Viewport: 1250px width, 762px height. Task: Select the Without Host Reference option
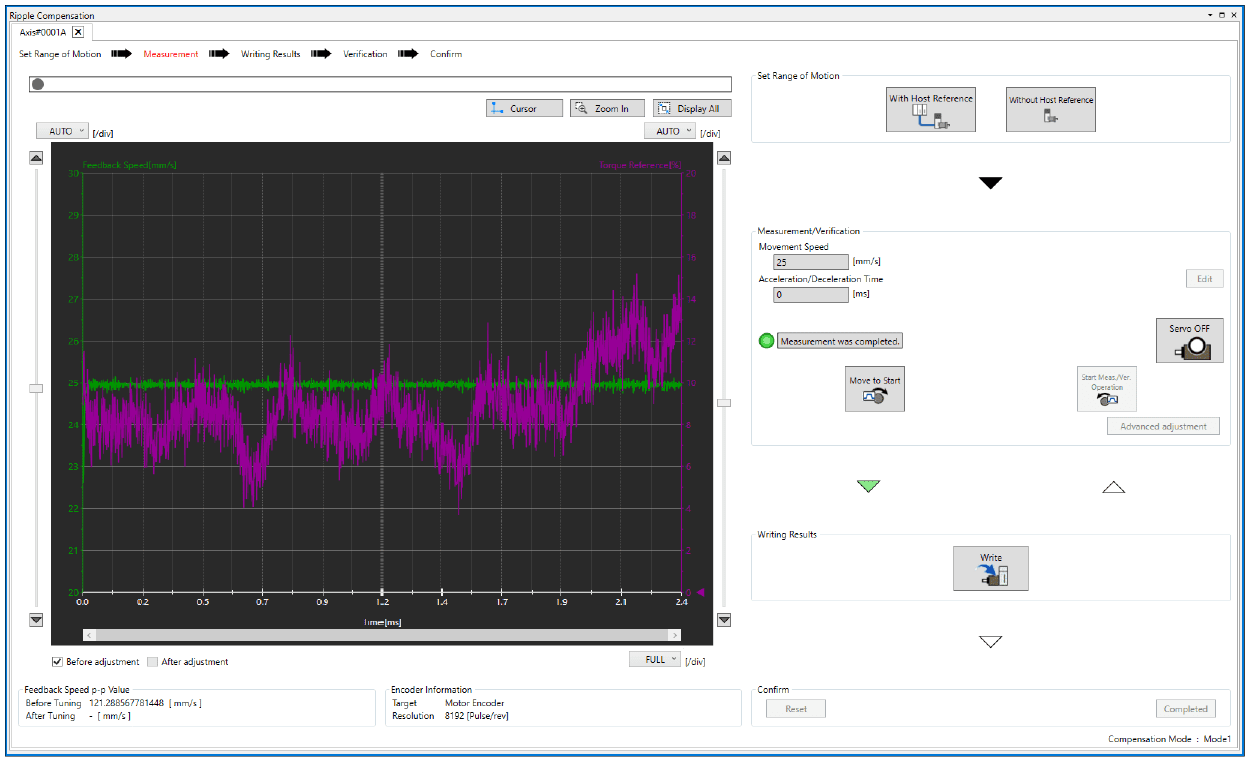(x=1050, y=109)
